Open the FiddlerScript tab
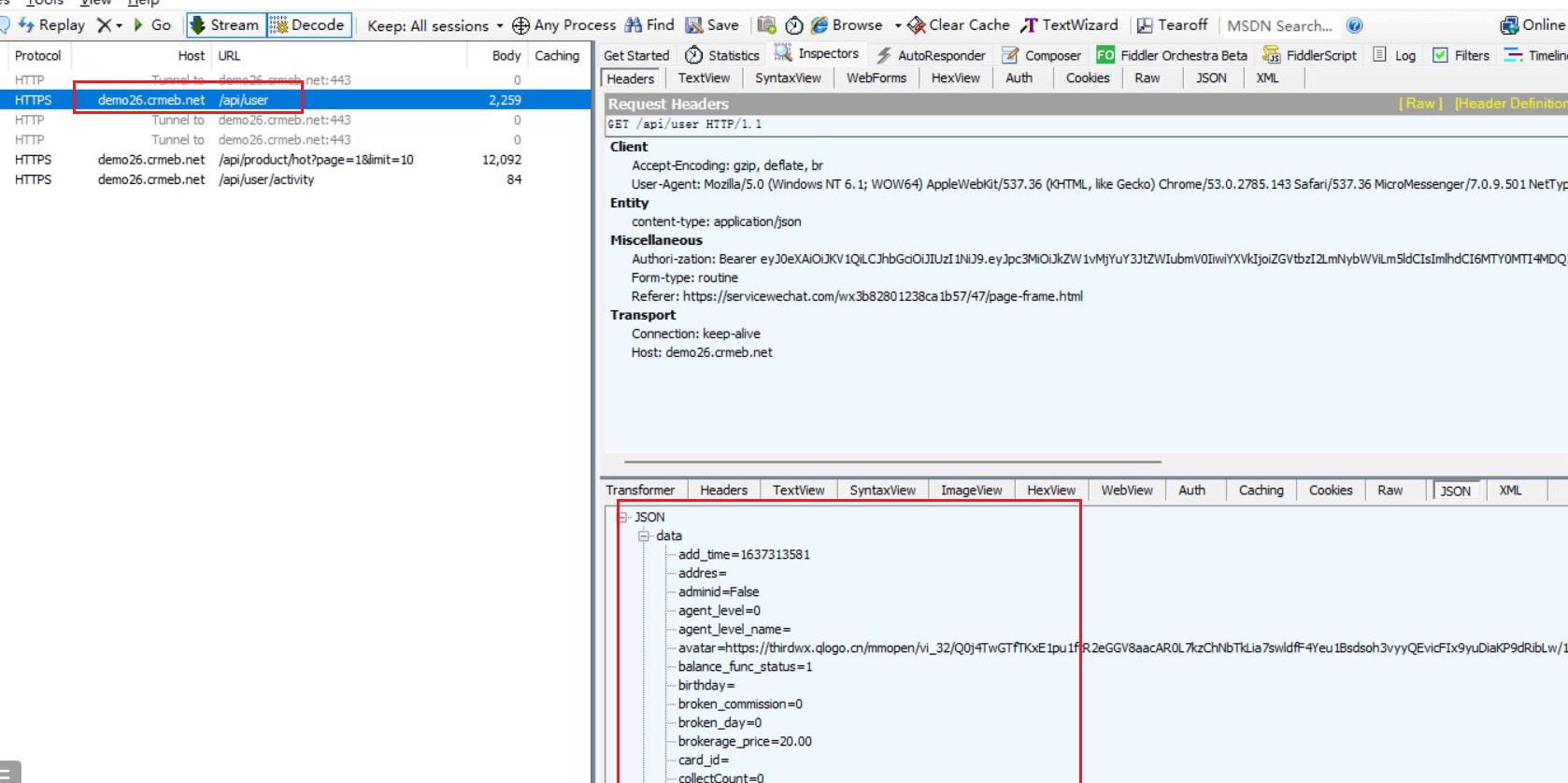Viewport: 1568px width, 783px height. point(1309,55)
